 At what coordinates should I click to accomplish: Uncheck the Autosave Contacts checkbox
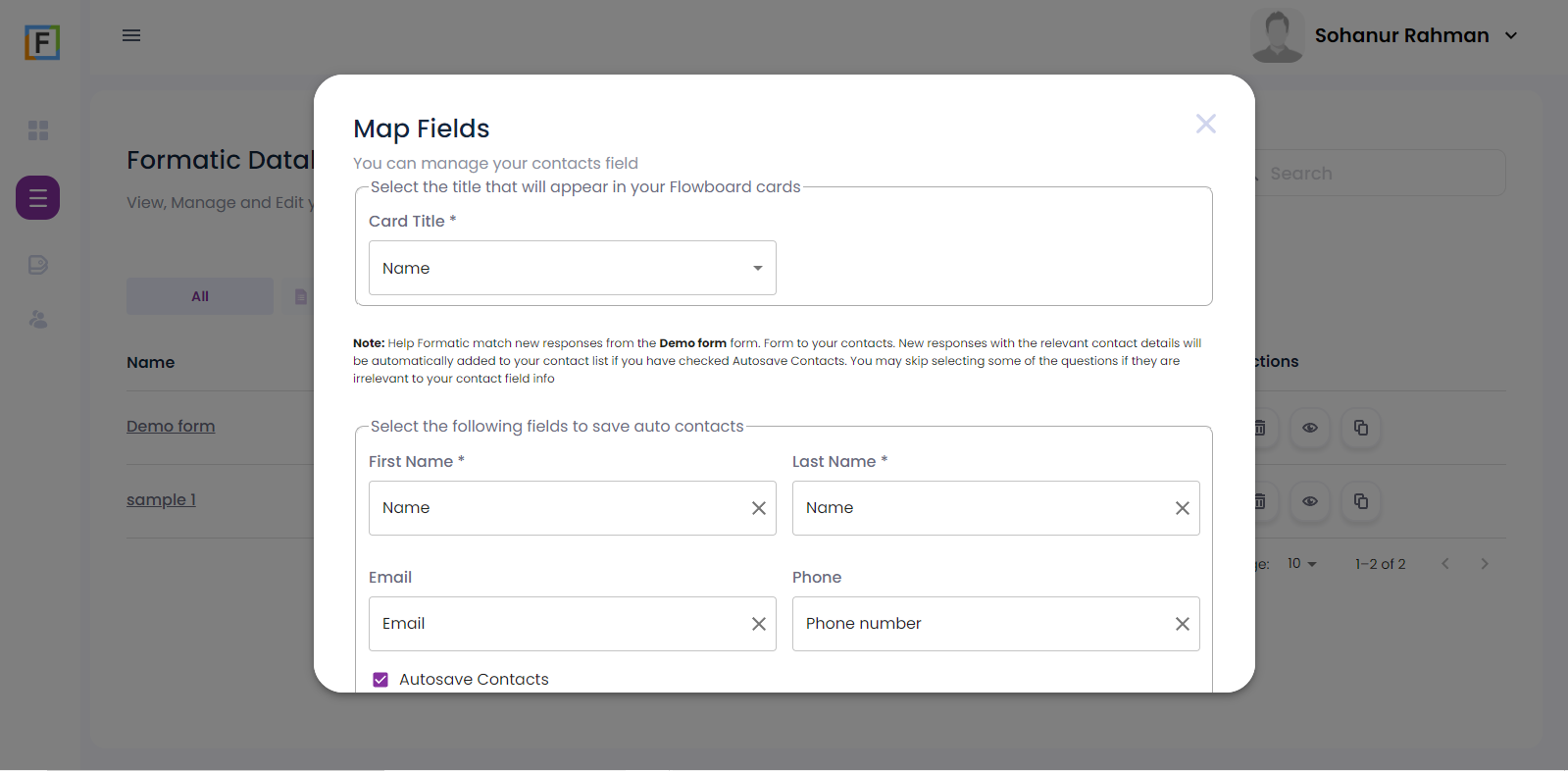(x=380, y=680)
